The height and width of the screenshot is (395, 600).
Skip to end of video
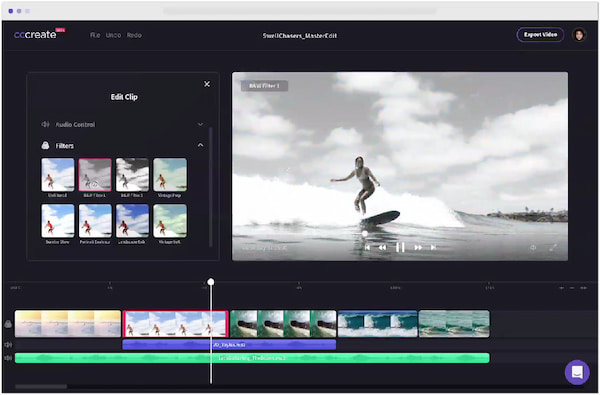[x=433, y=248]
